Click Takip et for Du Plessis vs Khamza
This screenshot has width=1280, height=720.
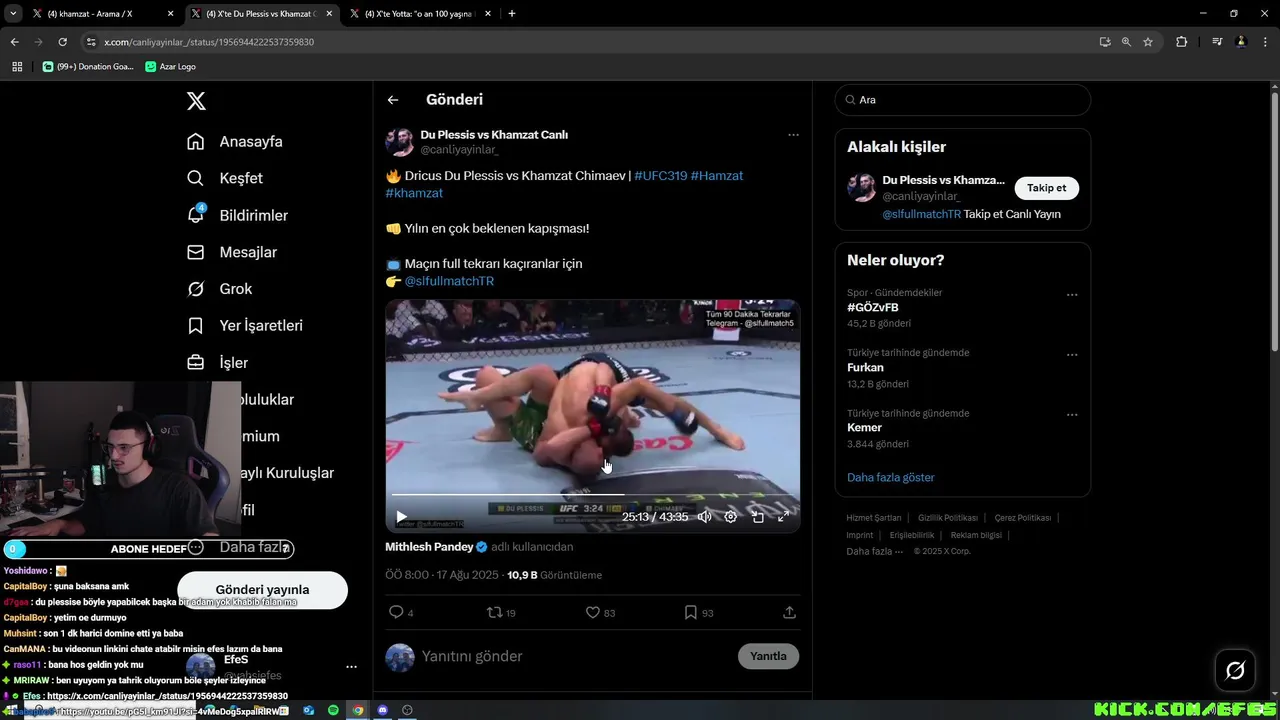point(1047,188)
